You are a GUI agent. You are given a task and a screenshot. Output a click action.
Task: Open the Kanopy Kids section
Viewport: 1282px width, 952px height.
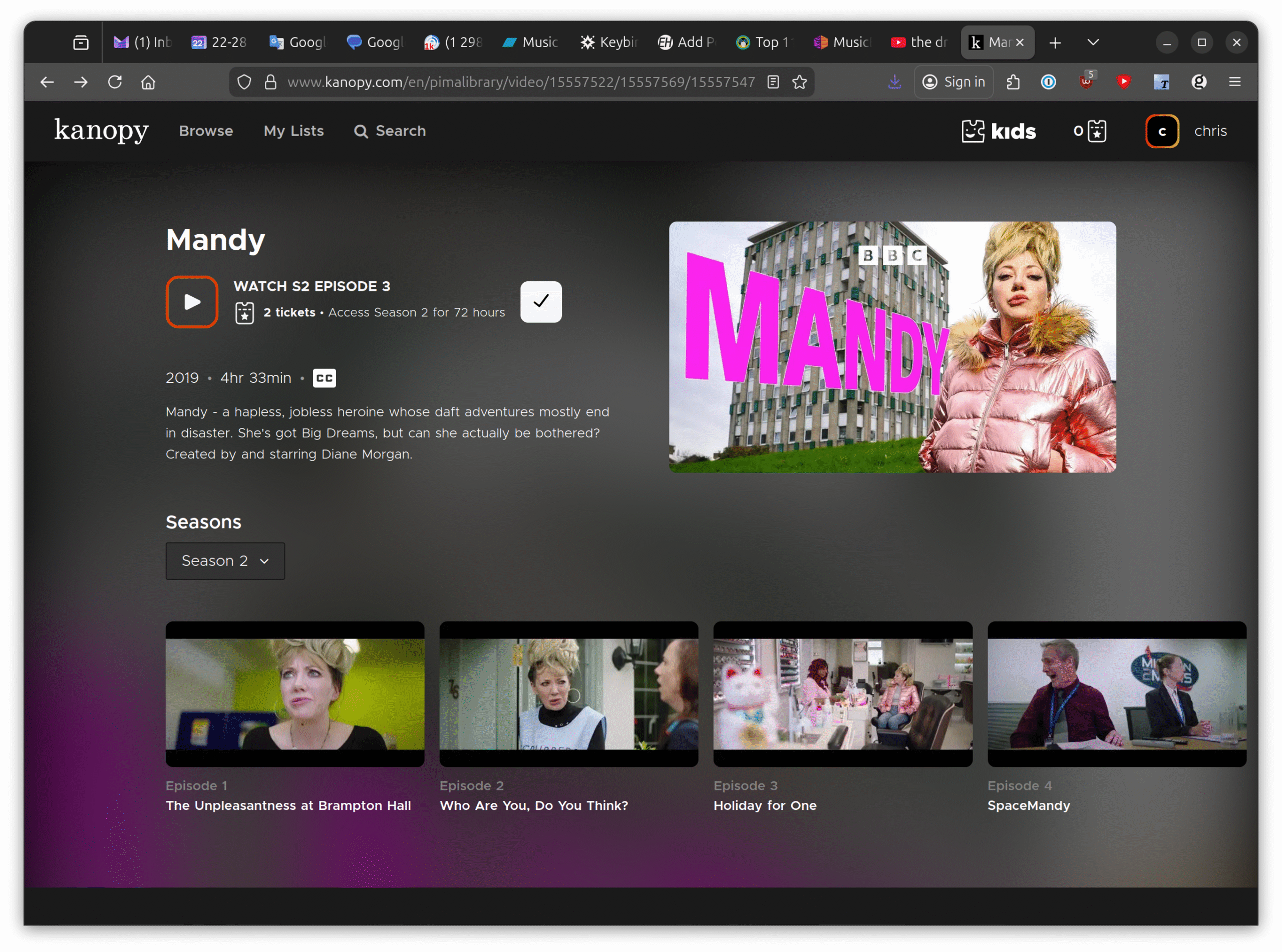click(999, 131)
